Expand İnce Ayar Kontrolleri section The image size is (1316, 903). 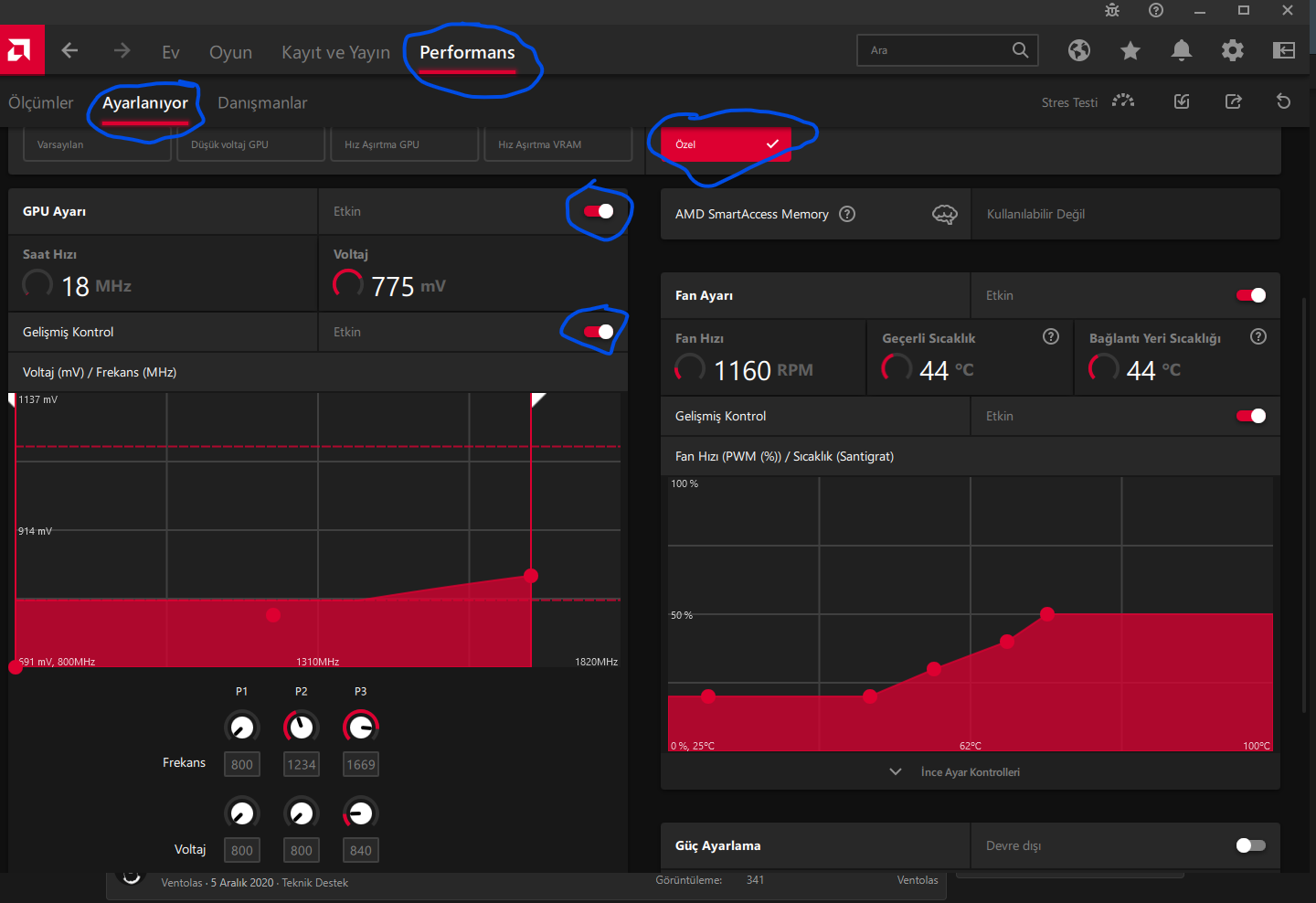click(970, 772)
